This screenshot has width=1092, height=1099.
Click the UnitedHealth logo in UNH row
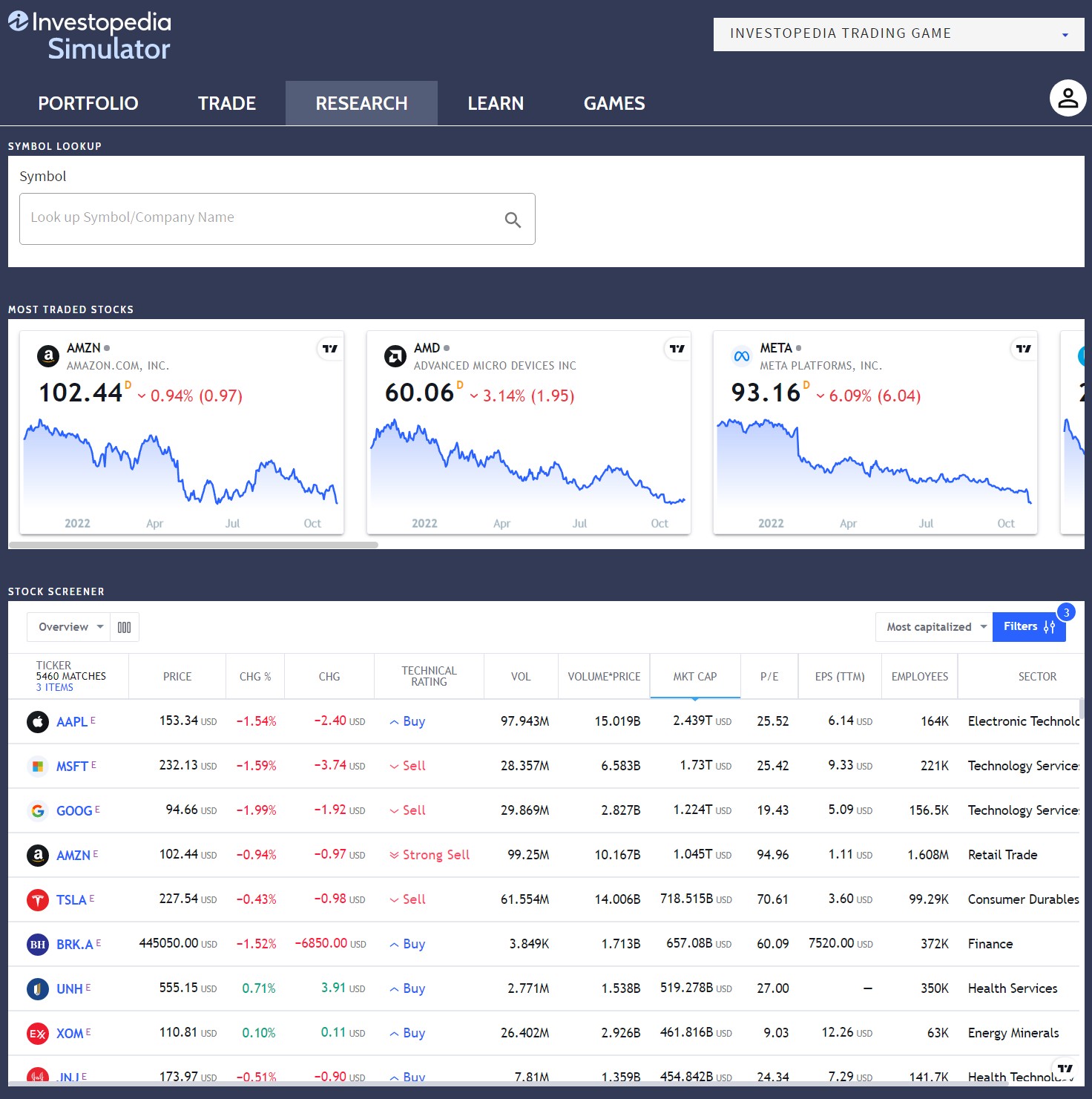pos(38,988)
